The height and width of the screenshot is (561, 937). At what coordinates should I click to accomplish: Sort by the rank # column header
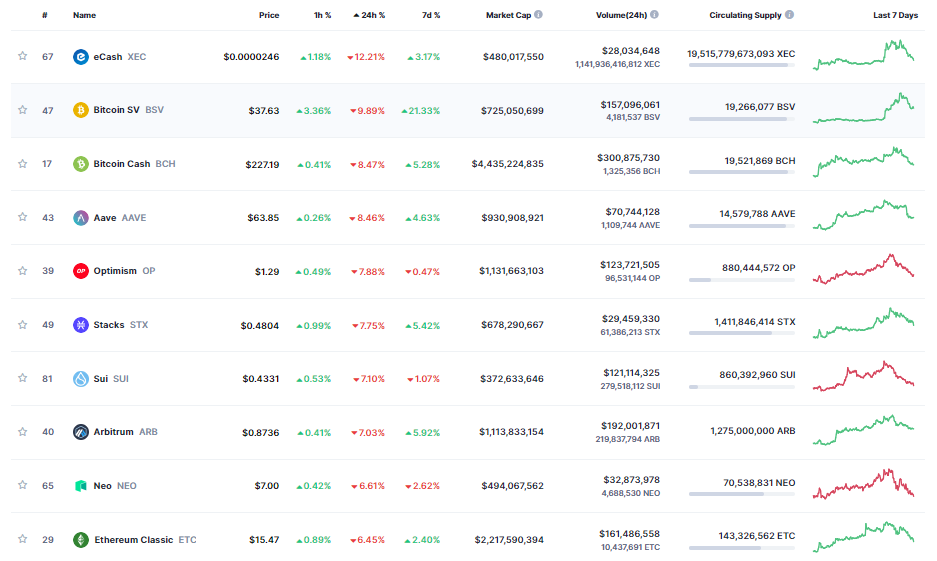coord(45,16)
